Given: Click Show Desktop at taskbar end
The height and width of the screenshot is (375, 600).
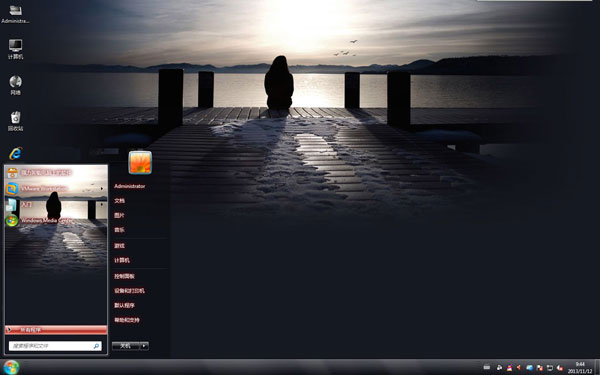Looking at the screenshot, I should (597, 367).
